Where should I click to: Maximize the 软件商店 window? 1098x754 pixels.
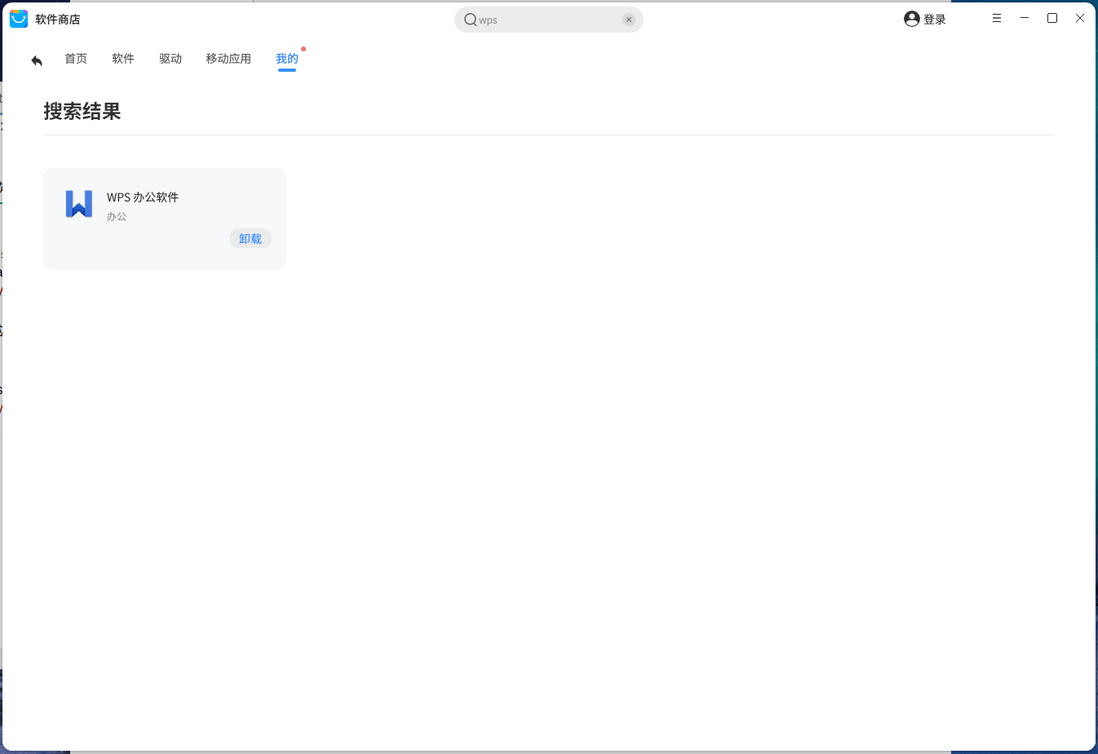click(x=1052, y=18)
